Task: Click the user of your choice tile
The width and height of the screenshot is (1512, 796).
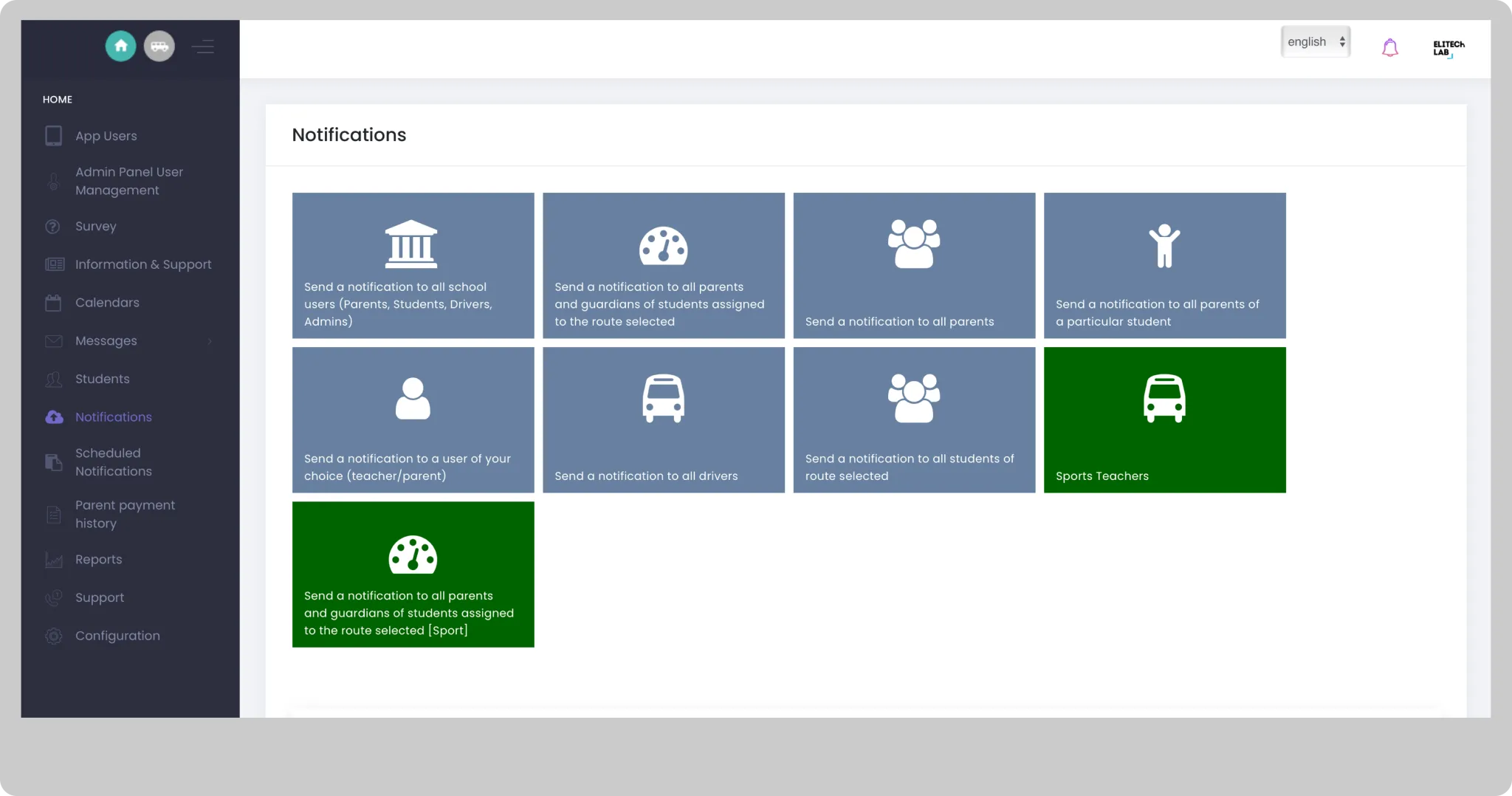Action: pos(413,420)
